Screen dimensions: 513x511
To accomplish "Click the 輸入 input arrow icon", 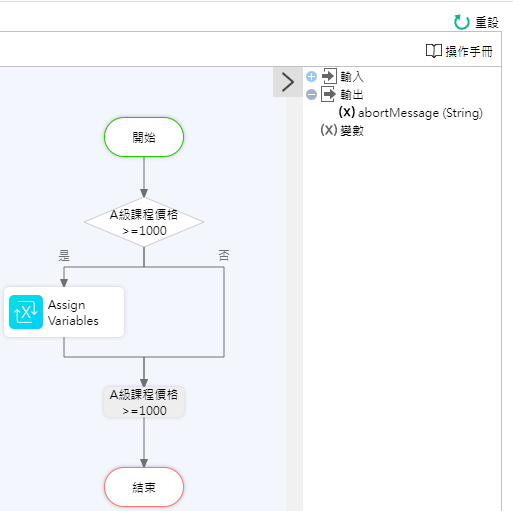I will (329, 76).
